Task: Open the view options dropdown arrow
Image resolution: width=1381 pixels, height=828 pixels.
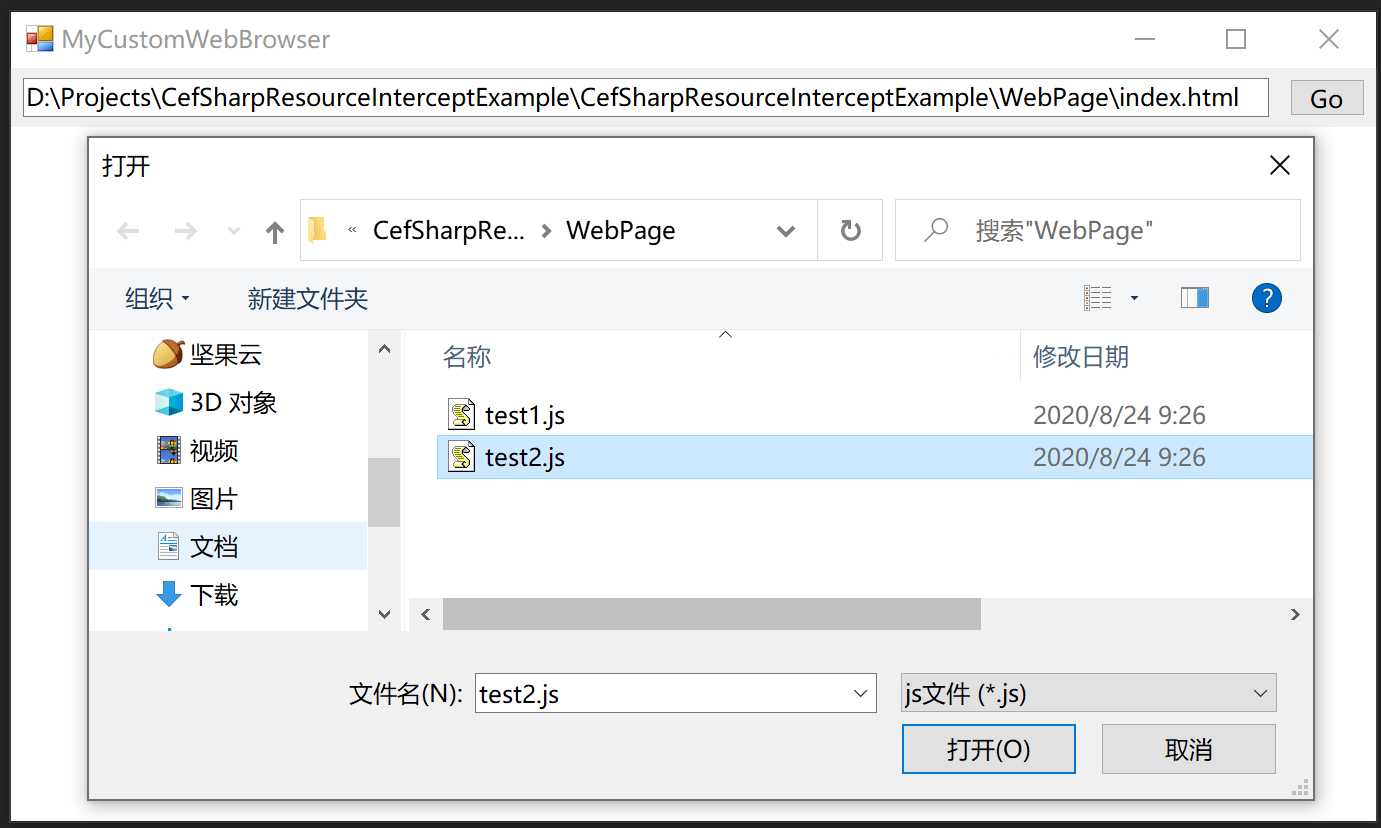Action: coord(1134,298)
